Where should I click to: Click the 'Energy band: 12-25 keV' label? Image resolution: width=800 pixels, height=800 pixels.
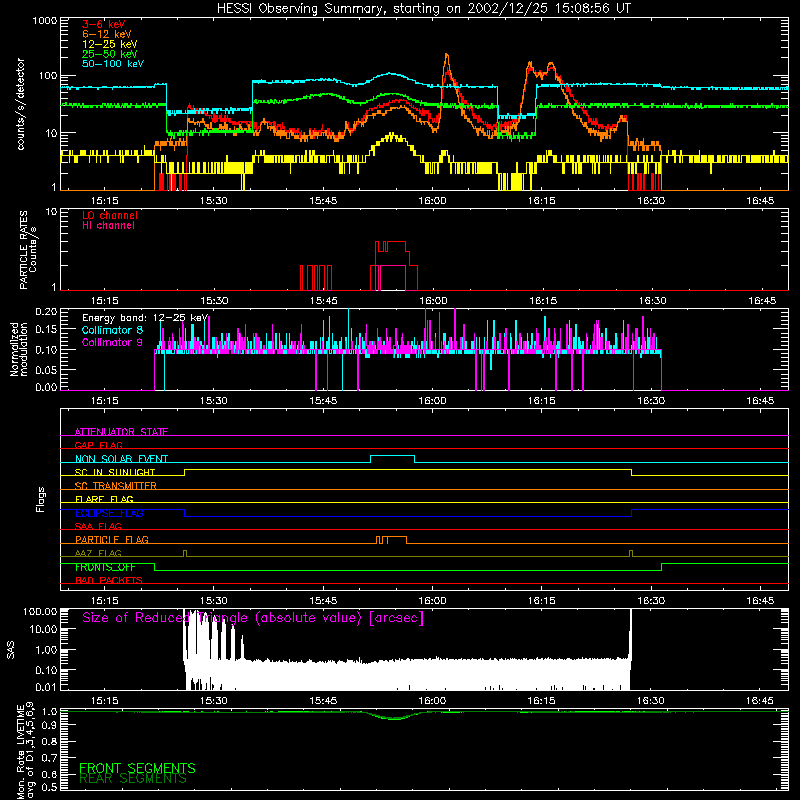[x=145, y=318]
